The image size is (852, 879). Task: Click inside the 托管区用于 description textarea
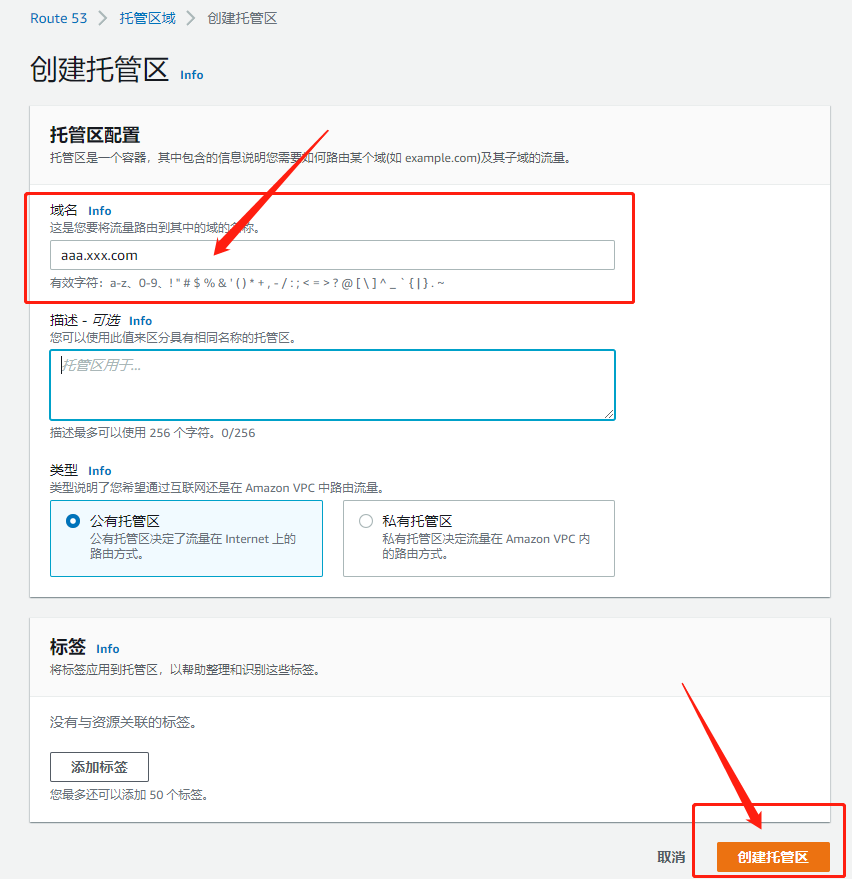tap(332, 385)
